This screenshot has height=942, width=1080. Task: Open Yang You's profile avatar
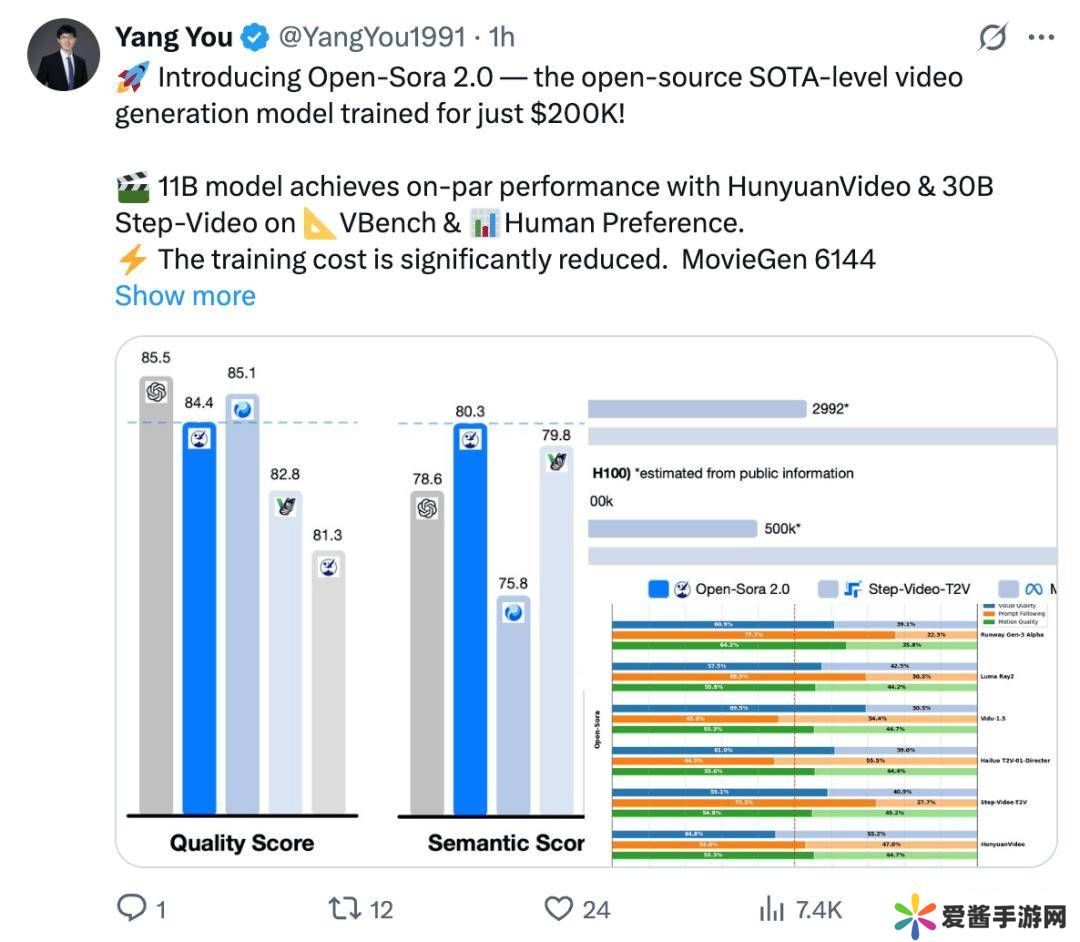tap(63, 55)
